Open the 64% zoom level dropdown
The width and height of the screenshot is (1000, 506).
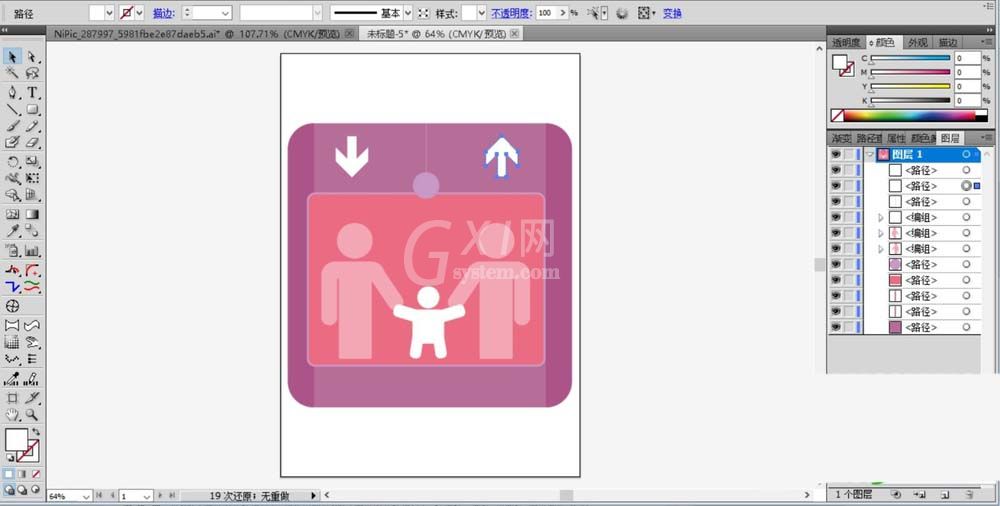[86, 496]
